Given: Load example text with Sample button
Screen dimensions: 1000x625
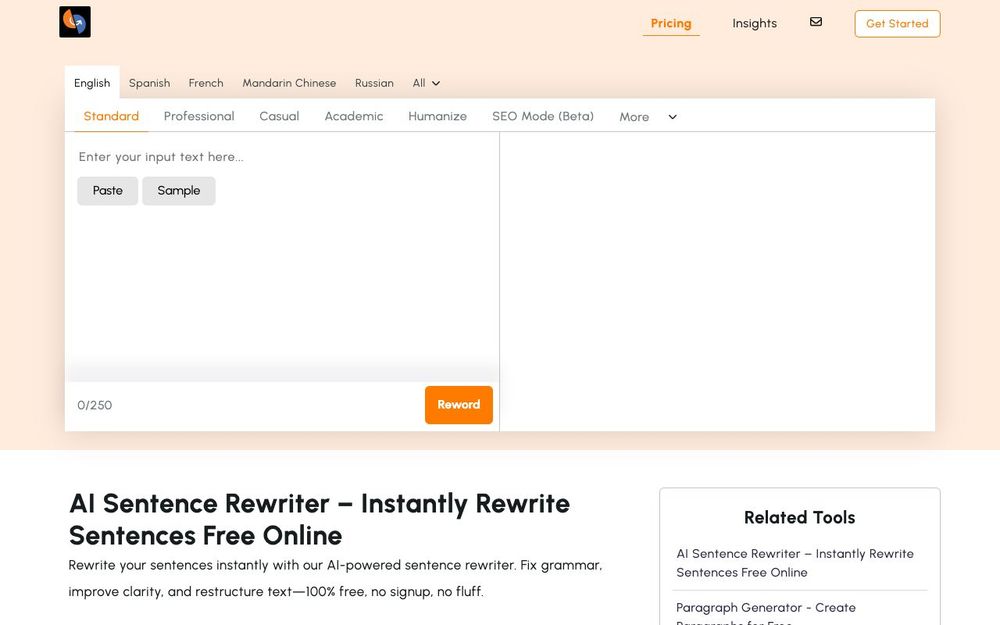Looking at the screenshot, I should tap(179, 190).
